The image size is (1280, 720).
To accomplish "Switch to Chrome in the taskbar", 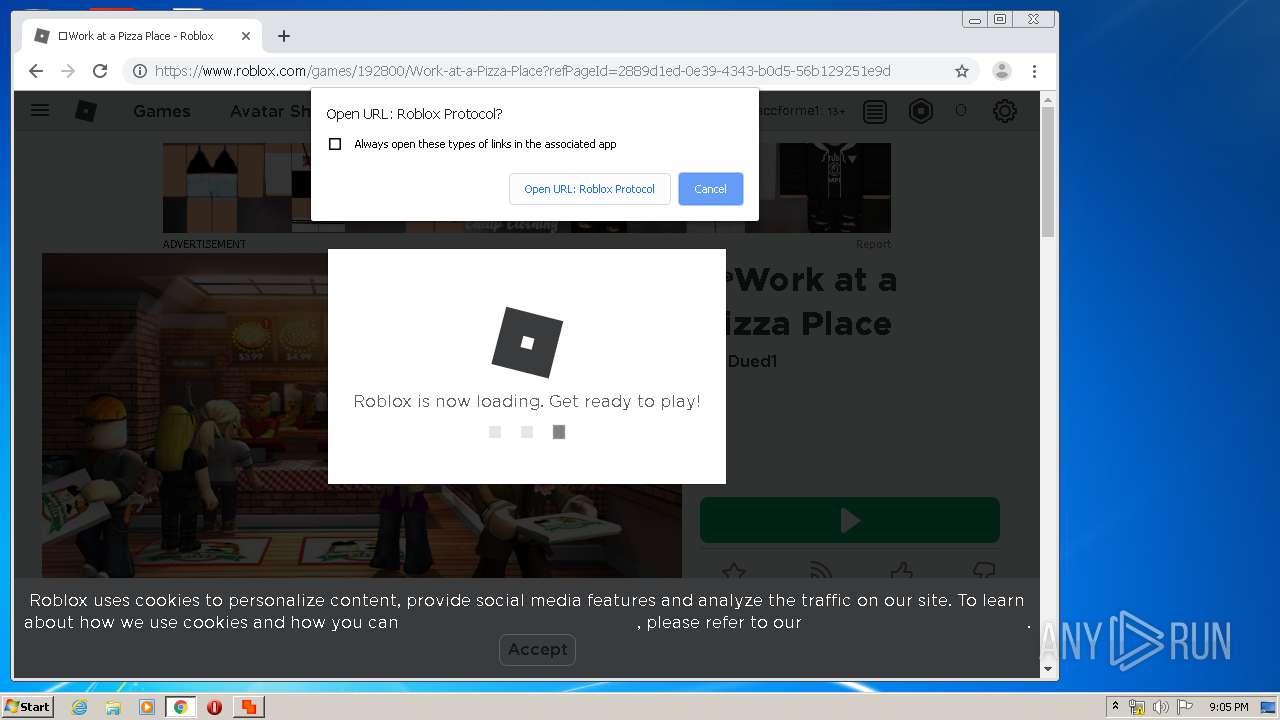I will coord(181,707).
